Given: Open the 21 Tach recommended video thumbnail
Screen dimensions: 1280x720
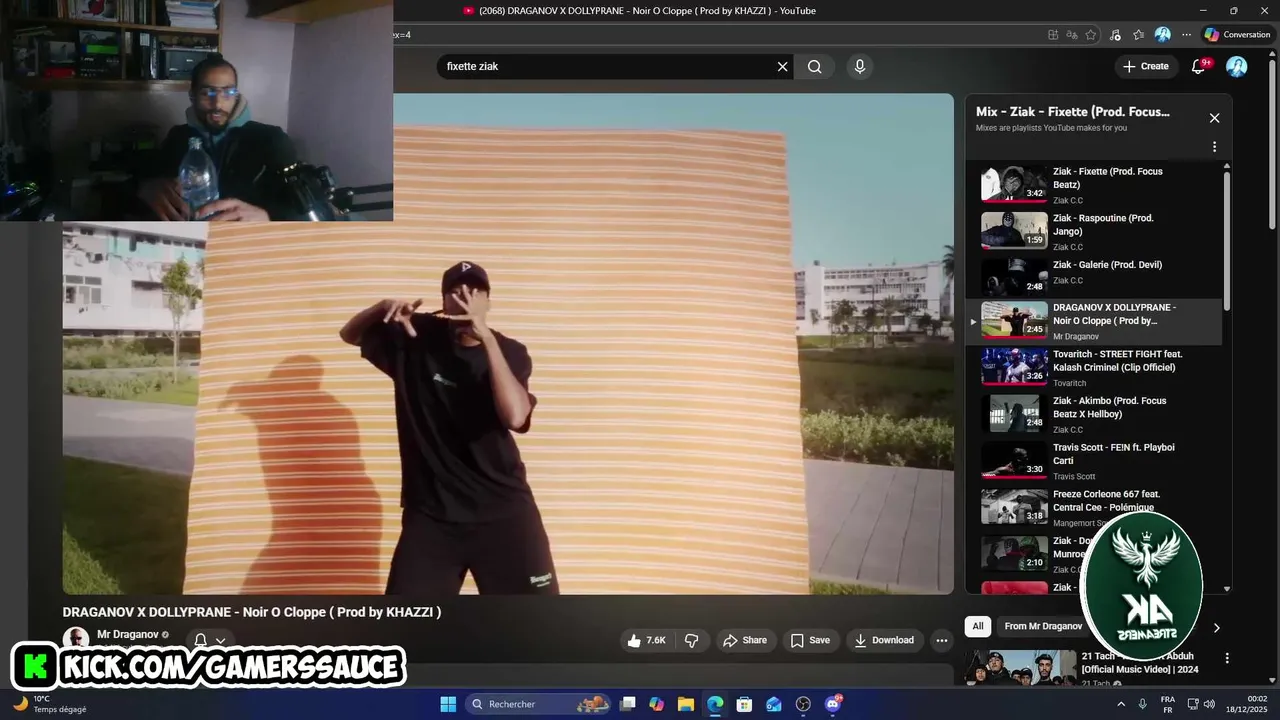Looking at the screenshot, I should click(x=1020, y=668).
